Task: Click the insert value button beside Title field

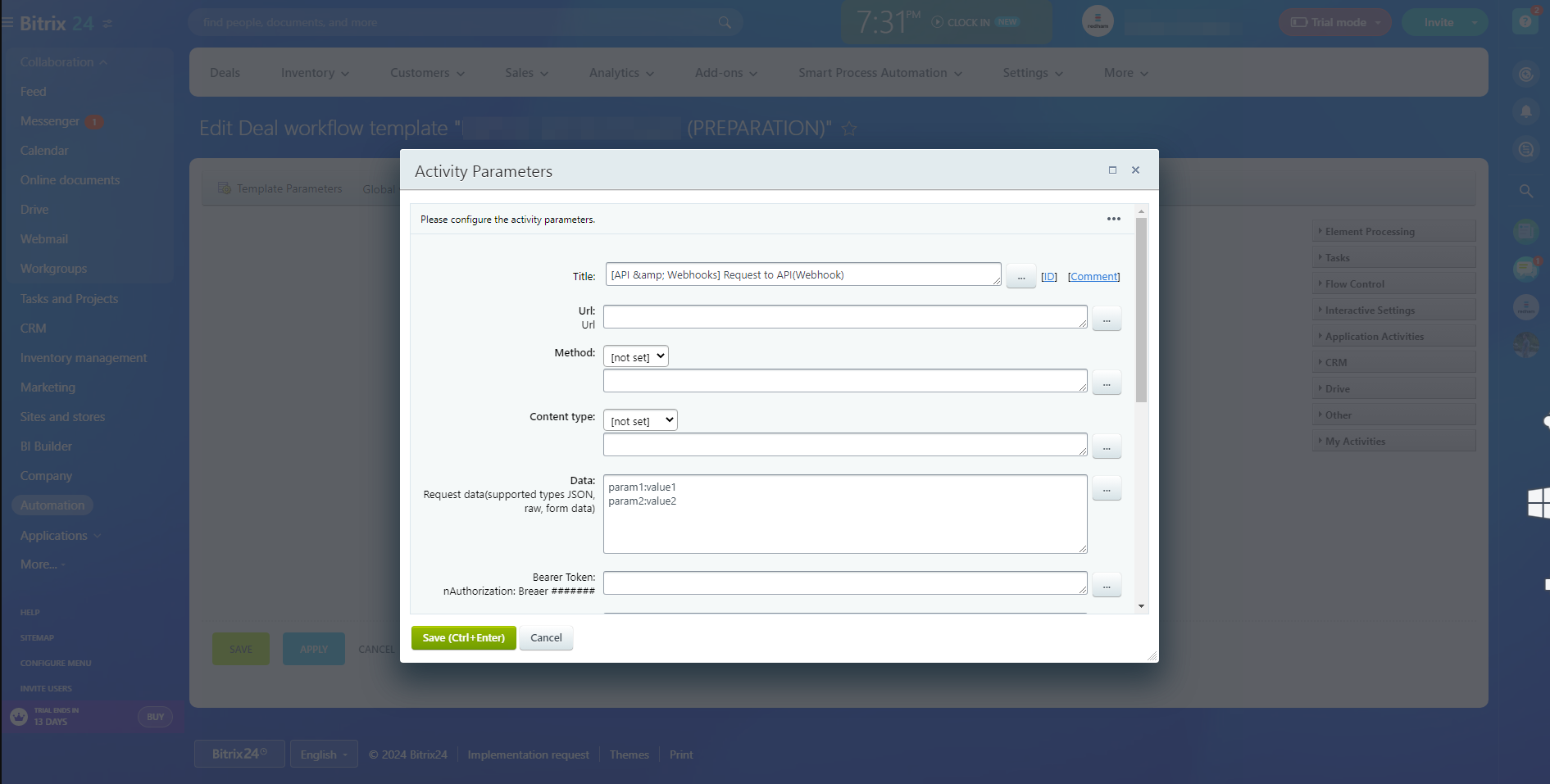Action: point(1020,277)
